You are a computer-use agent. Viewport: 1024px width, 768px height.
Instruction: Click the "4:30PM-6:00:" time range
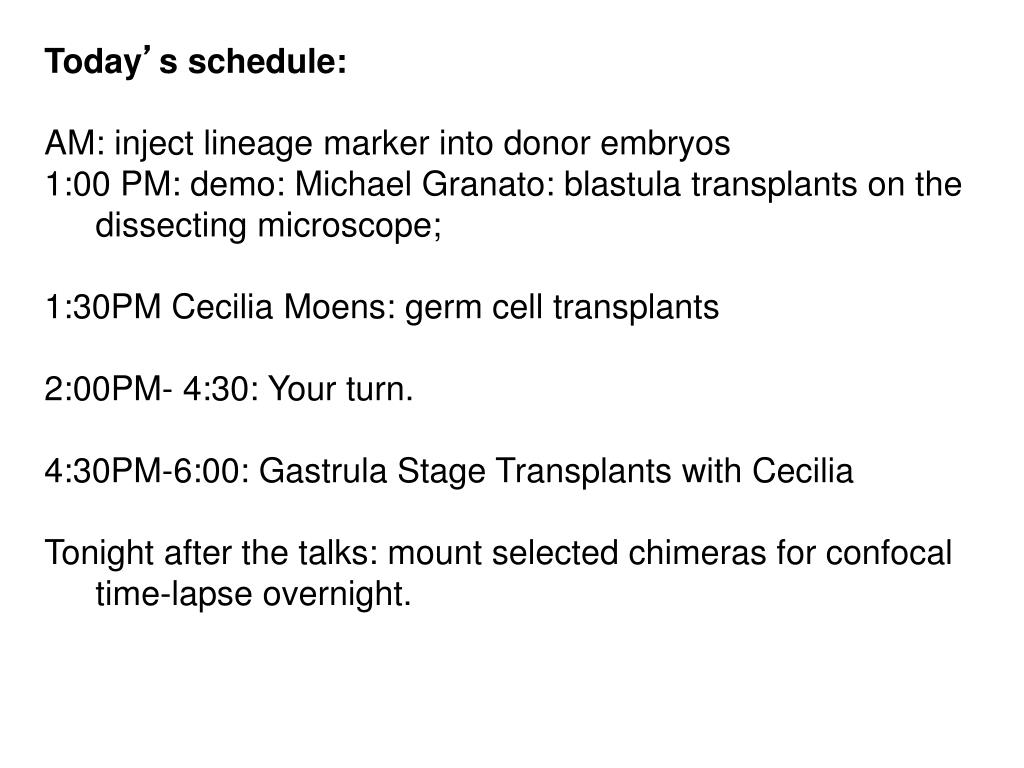pyautogui.click(x=147, y=471)
